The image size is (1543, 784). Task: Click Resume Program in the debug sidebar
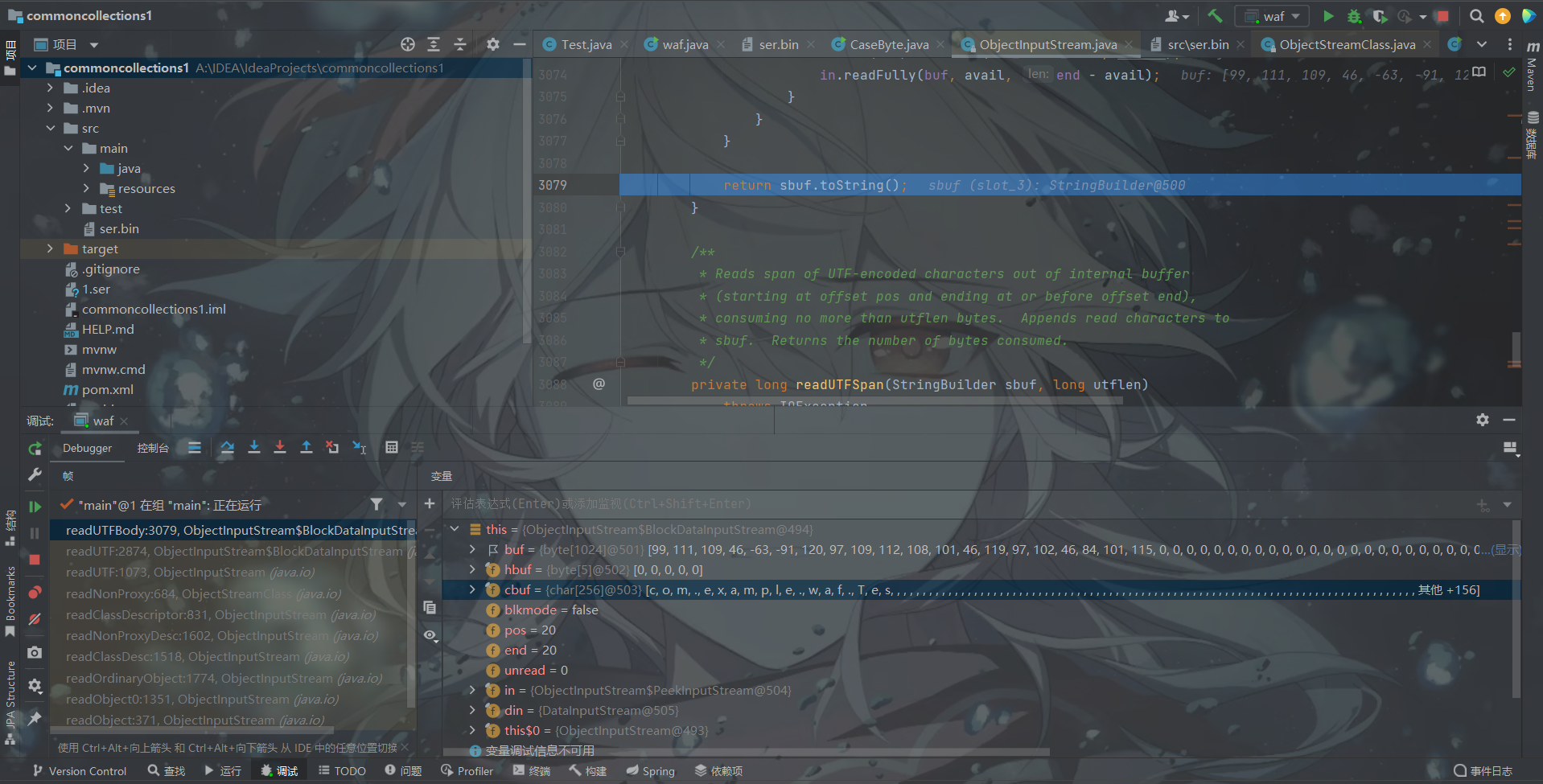pos(35,507)
